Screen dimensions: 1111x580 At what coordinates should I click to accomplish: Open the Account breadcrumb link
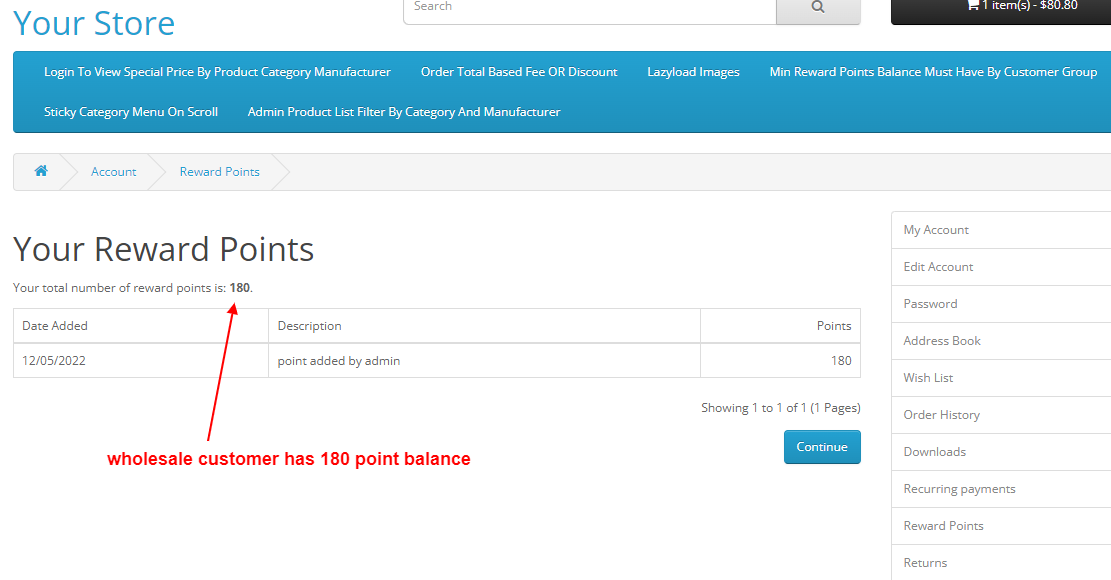pos(113,171)
